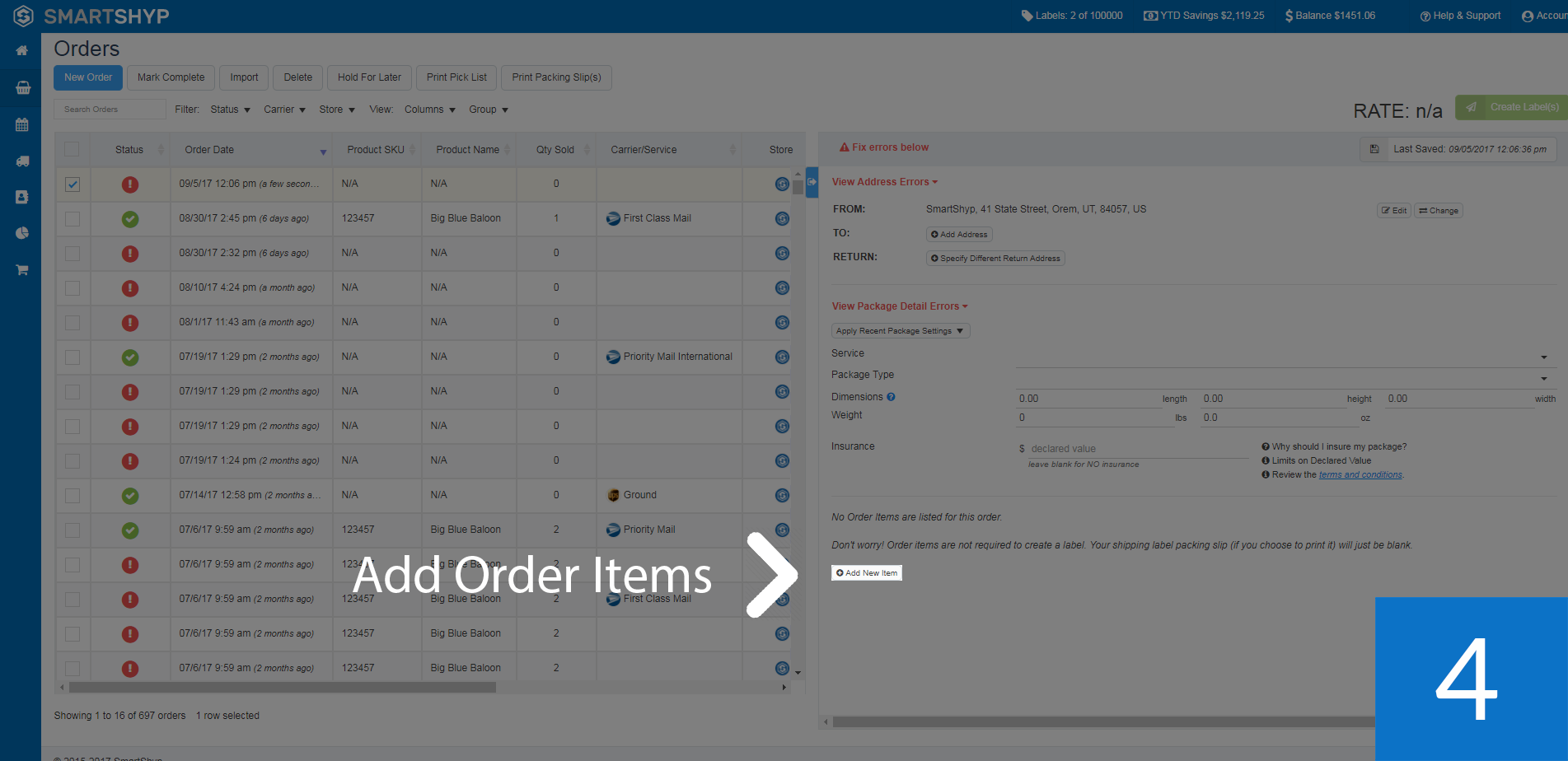Open the Carrier filter dropdown
The image size is (1568, 761).
pos(284,110)
